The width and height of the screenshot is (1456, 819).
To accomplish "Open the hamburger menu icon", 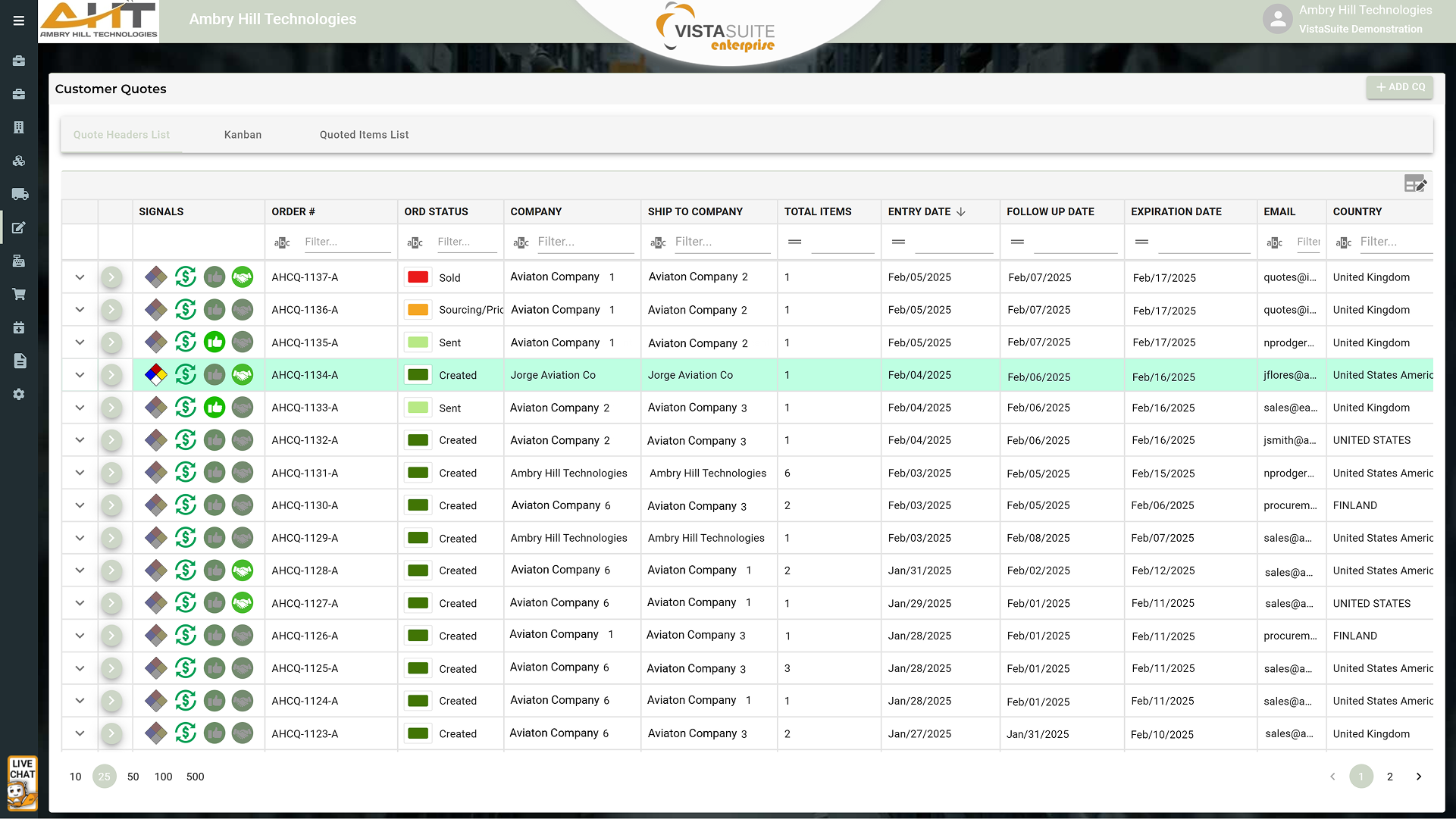I will pos(19,20).
